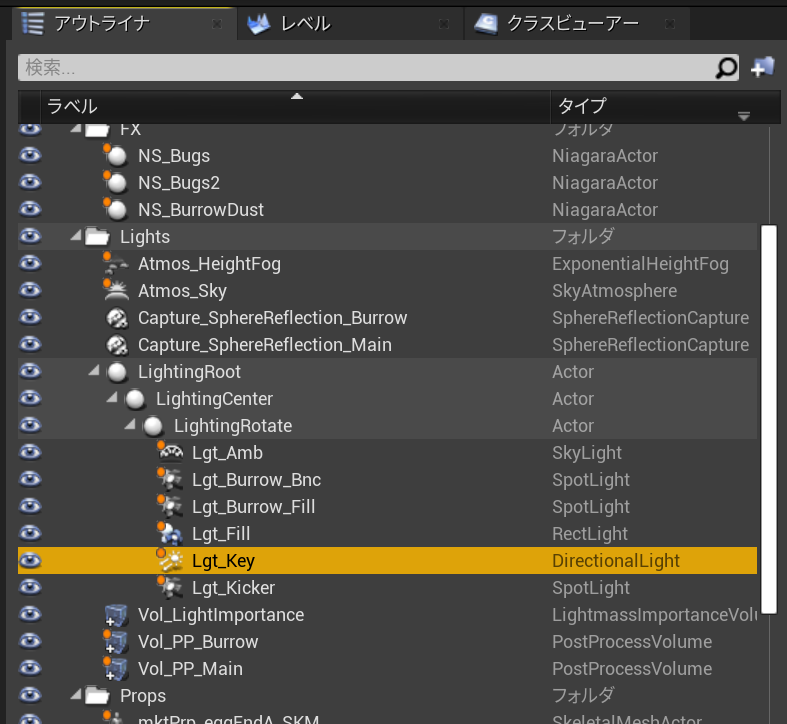Click the NS_Bugs Niagara actor icon

tap(116, 156)
